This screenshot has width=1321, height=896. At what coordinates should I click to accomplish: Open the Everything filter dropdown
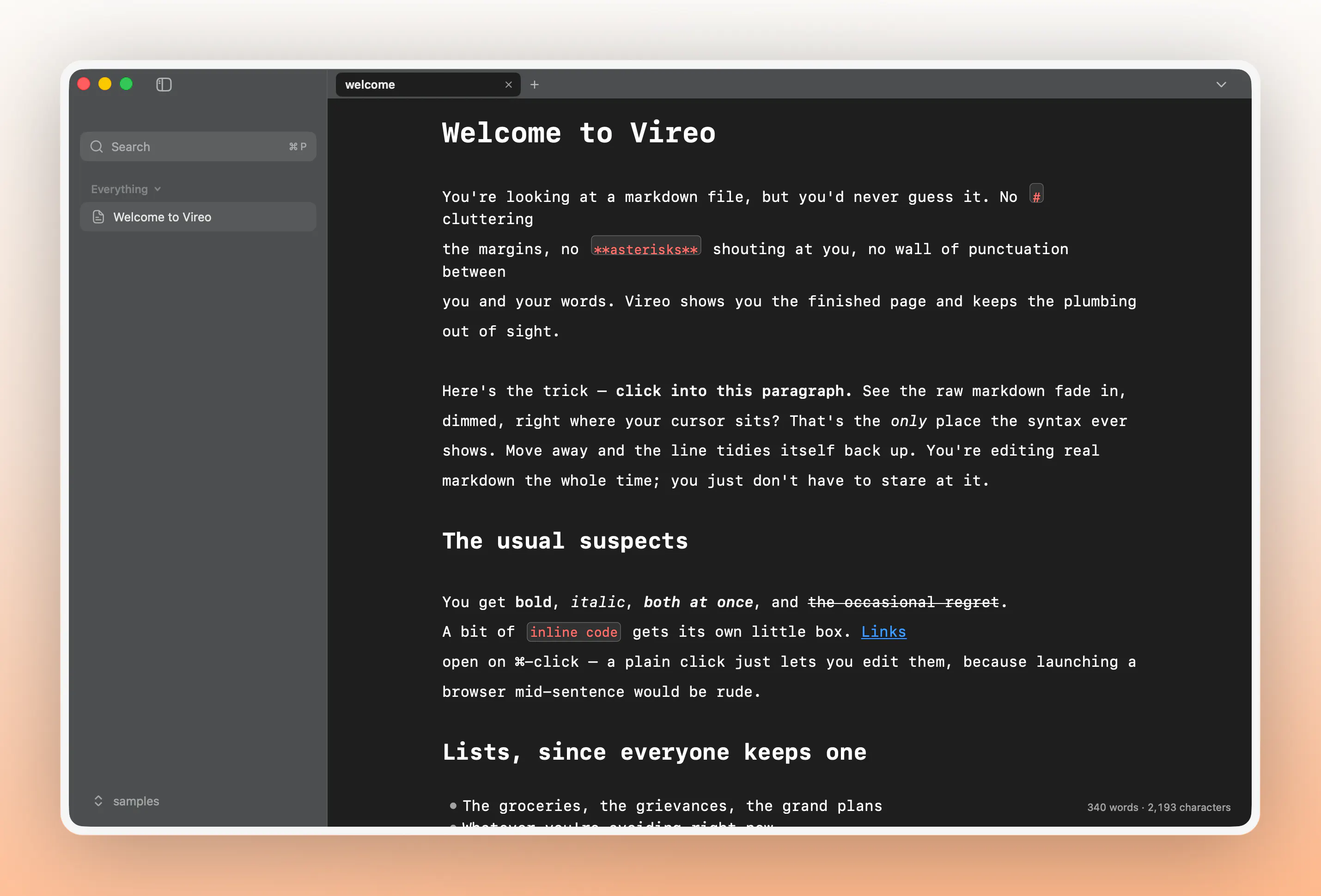point(126,189)
